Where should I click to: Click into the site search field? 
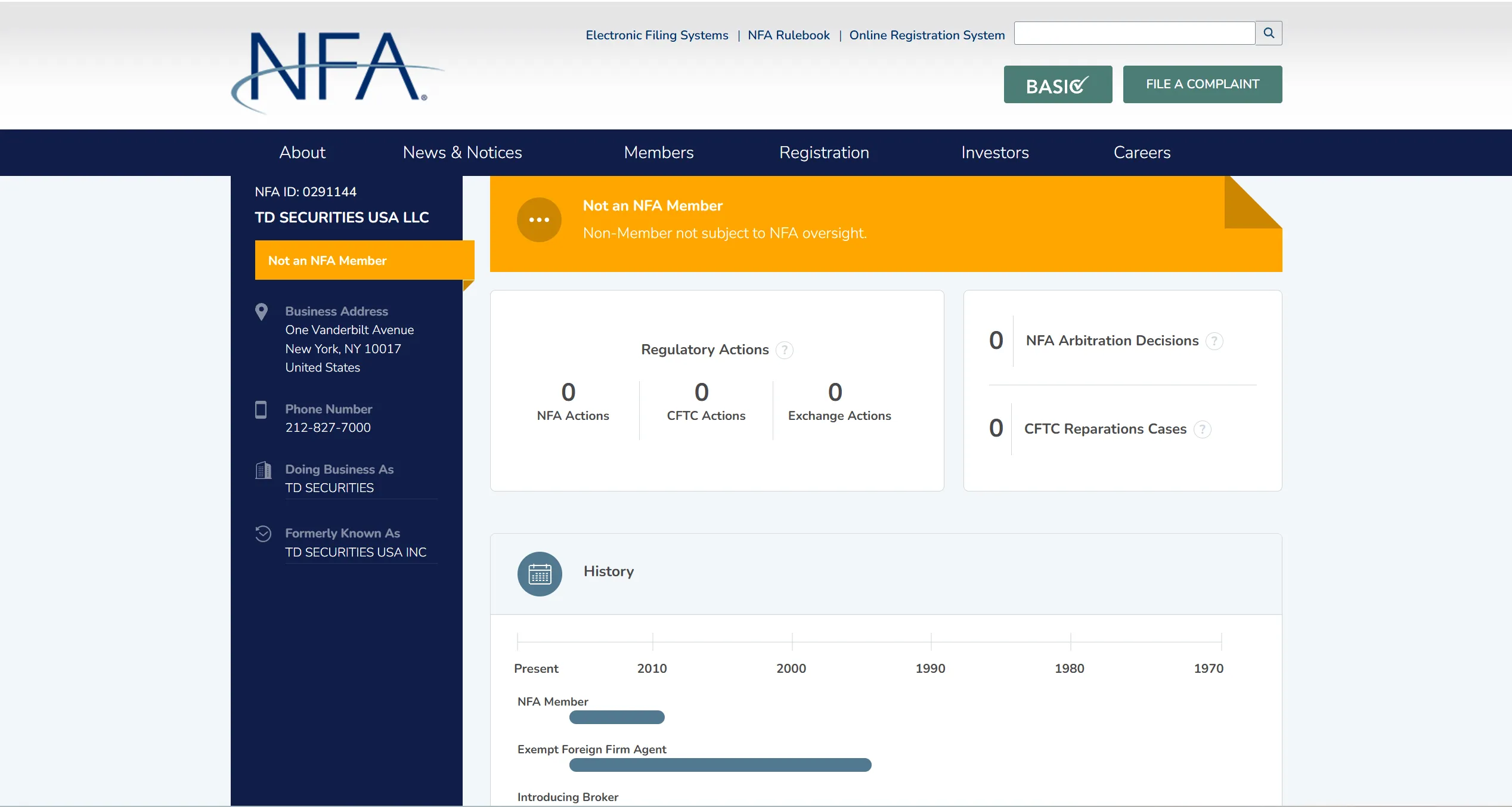pos(1134,33)
